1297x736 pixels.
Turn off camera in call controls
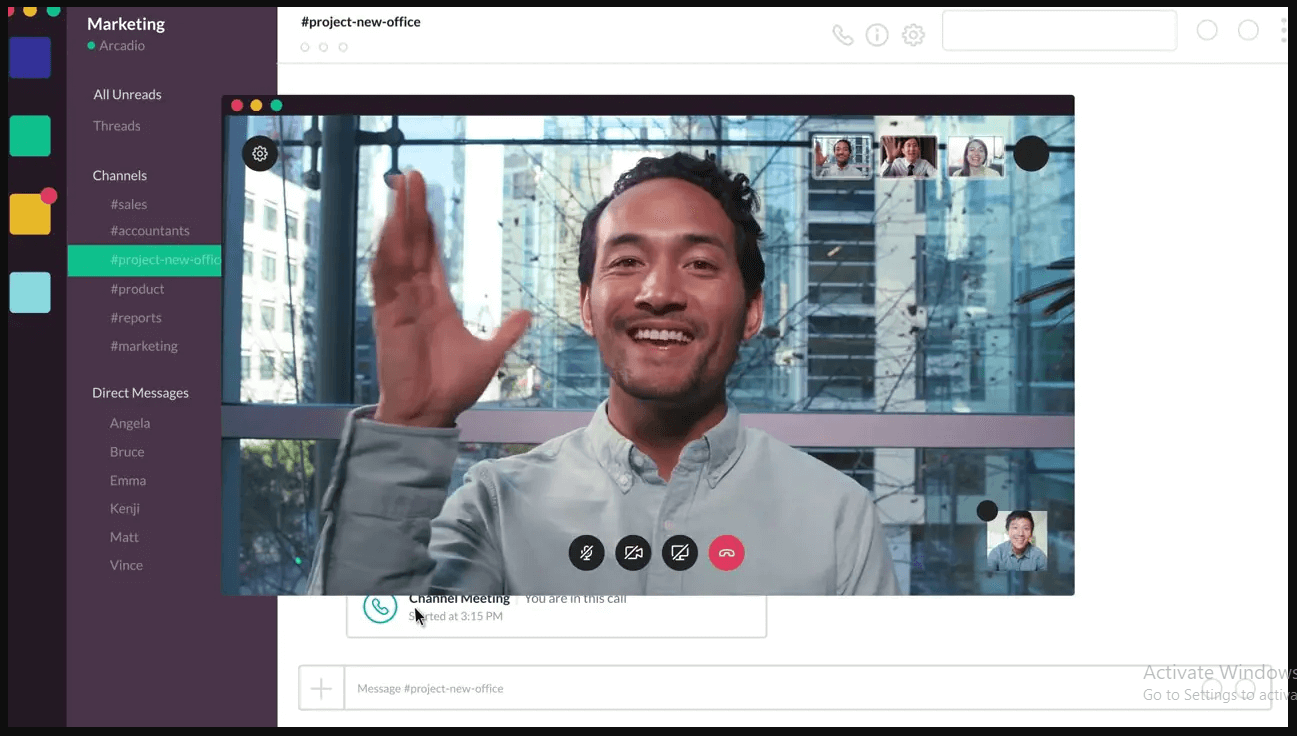tap(633, 553)
